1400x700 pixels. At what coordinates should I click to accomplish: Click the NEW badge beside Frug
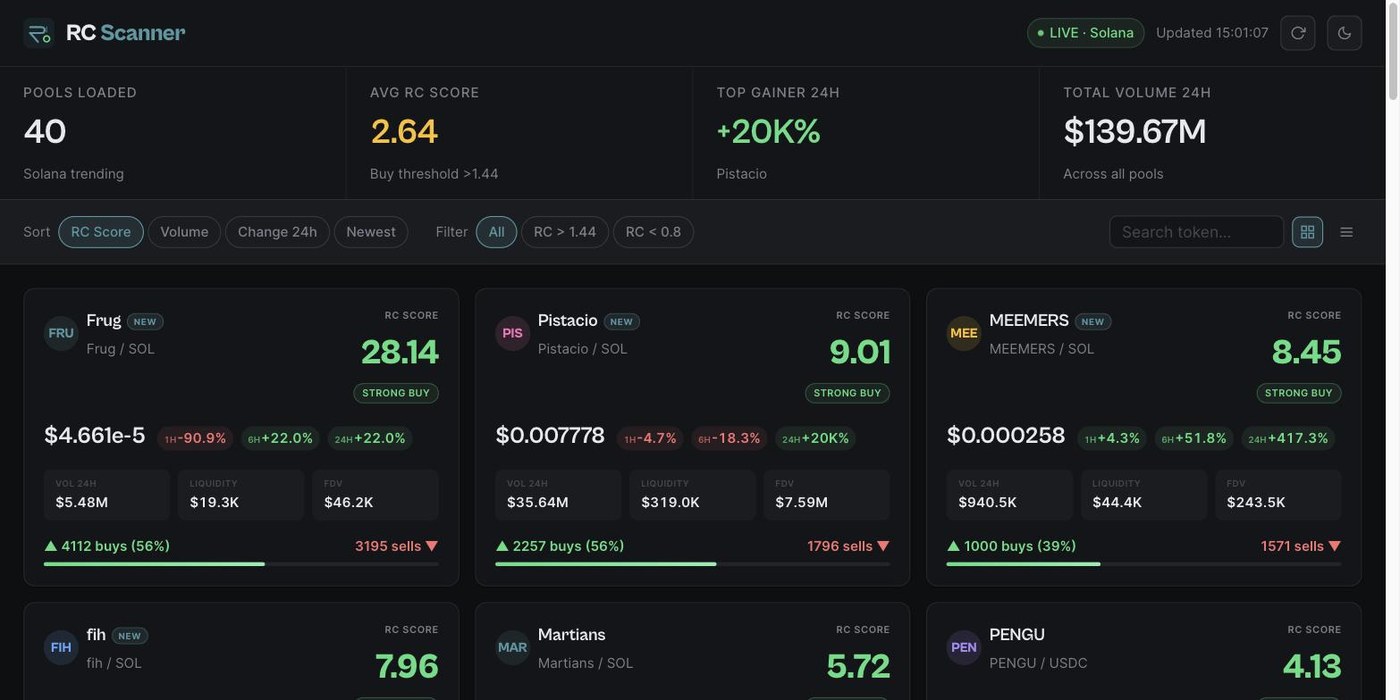tap(145, 322)
